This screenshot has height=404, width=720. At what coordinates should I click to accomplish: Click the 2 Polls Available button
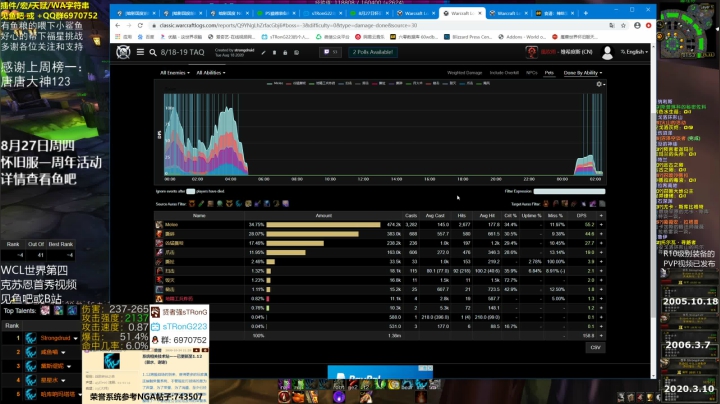[373, 52]
